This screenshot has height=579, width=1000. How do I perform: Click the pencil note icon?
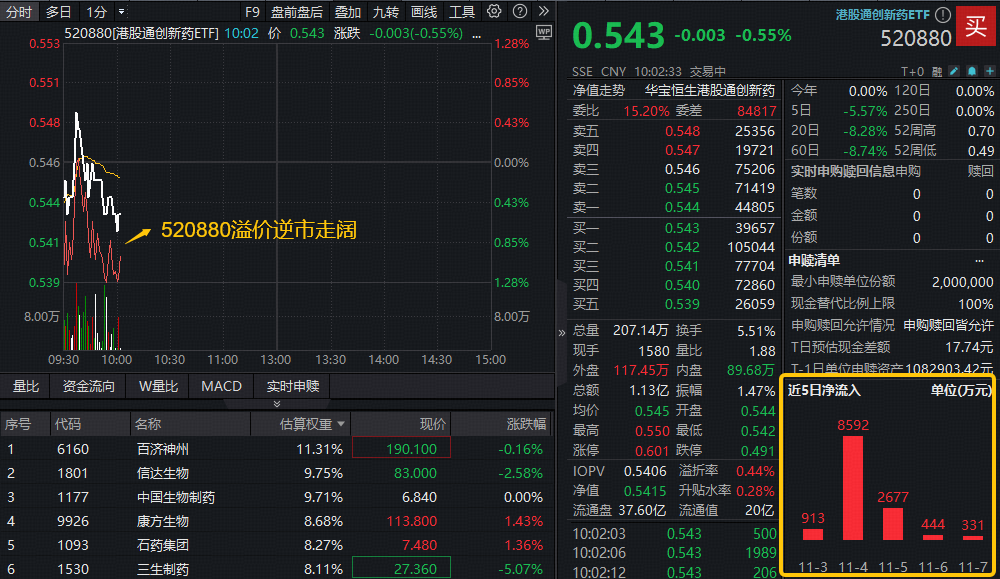[x=953, y=71]
